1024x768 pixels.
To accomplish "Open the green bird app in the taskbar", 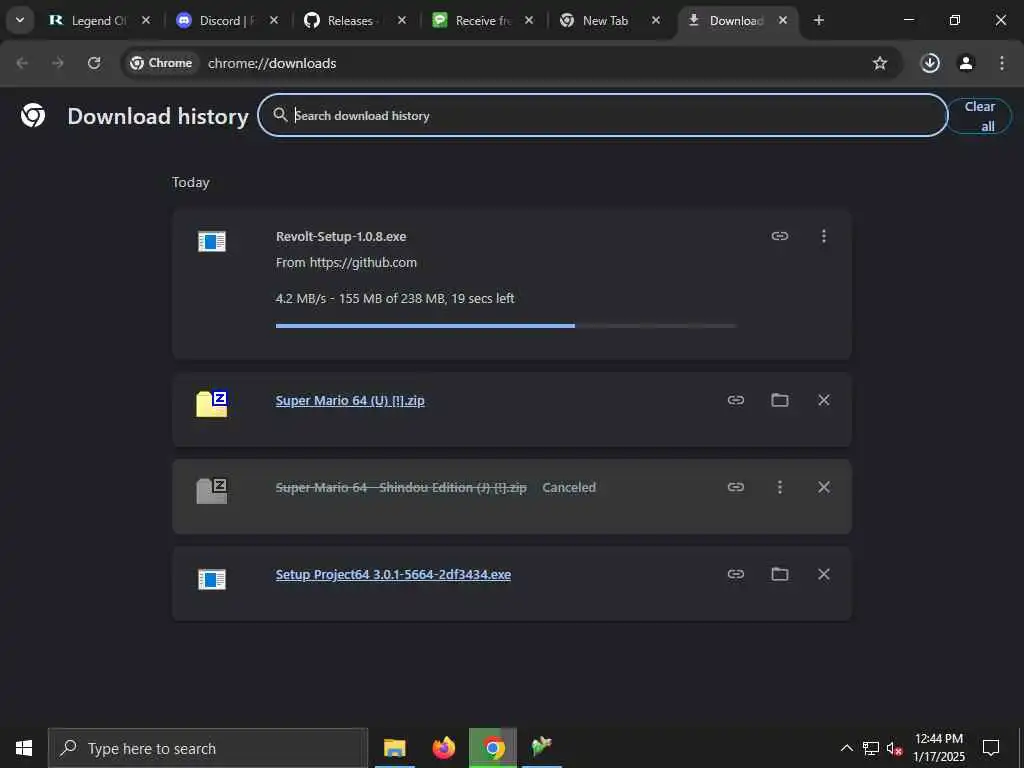I will pyautogui.click(x=541, y=746).
